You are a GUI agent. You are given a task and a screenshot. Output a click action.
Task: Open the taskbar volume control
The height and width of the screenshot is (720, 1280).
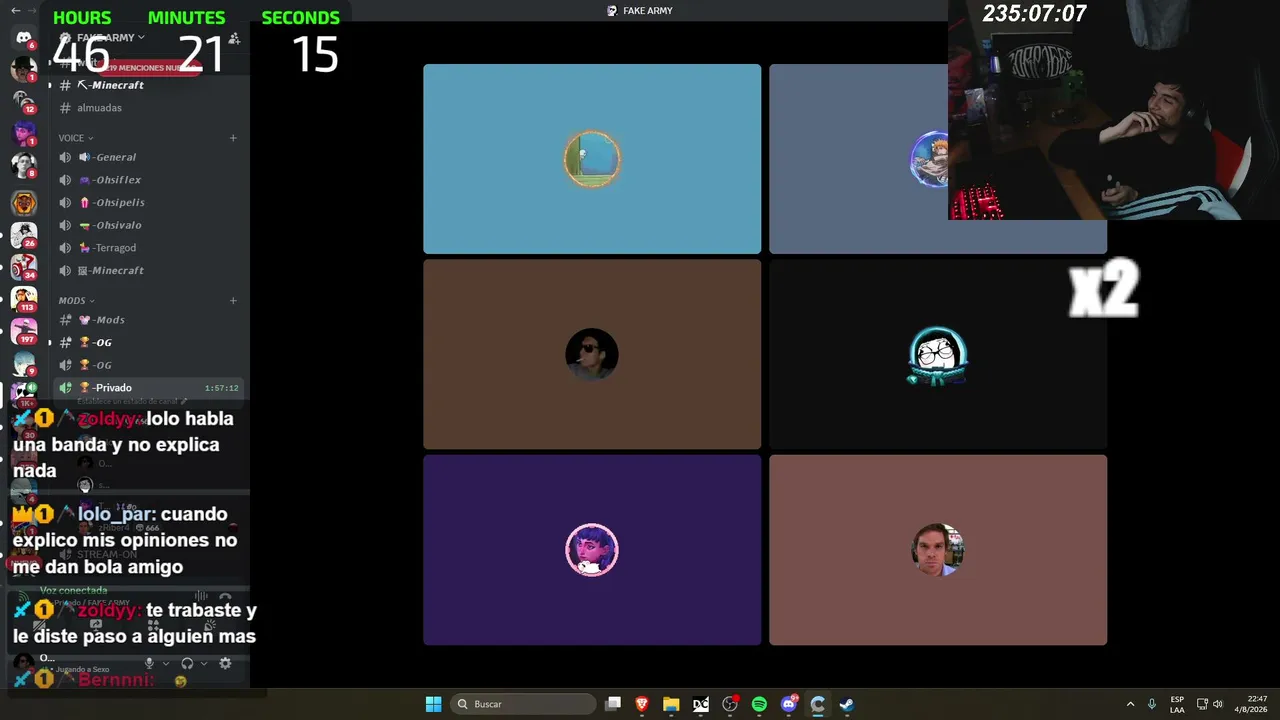coord(1218,704)
